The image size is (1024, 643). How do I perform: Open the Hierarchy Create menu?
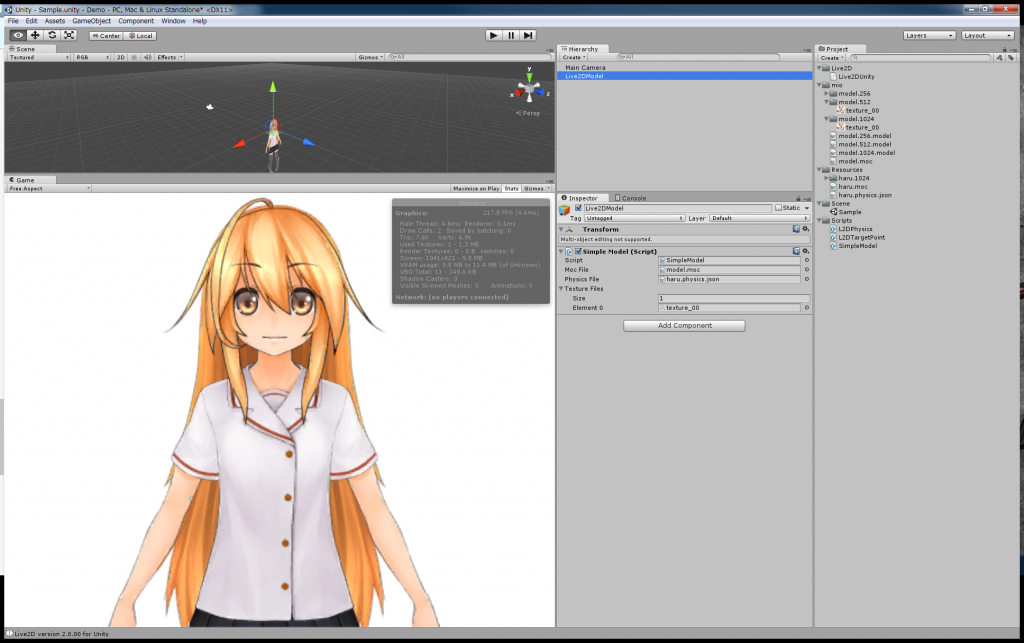(574, 57)
